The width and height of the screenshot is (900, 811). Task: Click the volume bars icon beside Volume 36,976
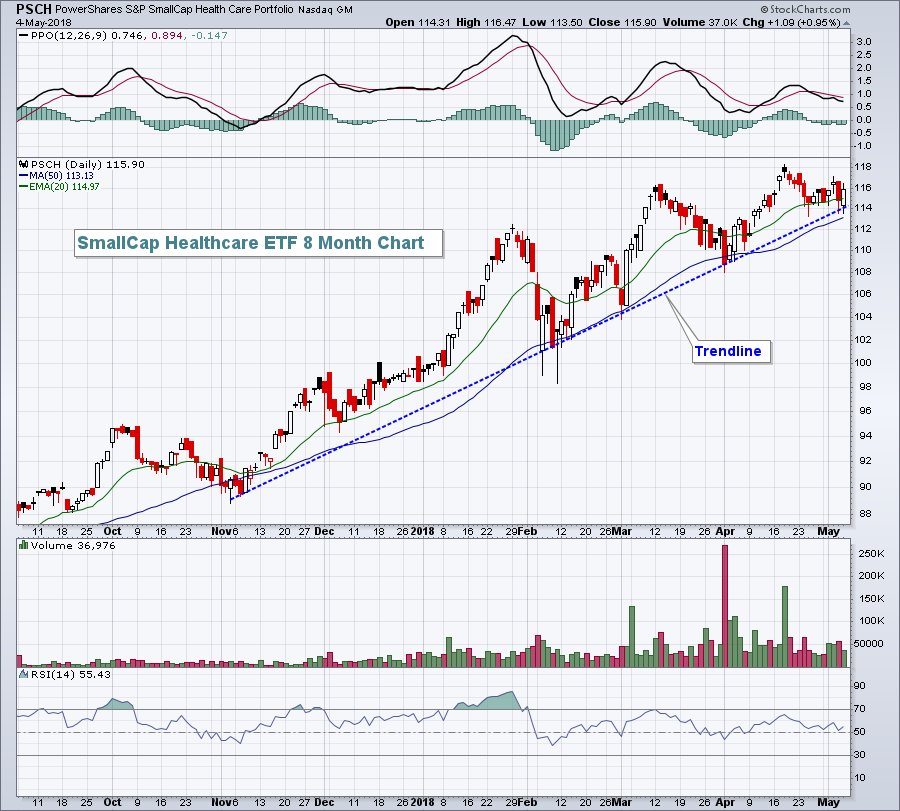[x=24, y=545]
